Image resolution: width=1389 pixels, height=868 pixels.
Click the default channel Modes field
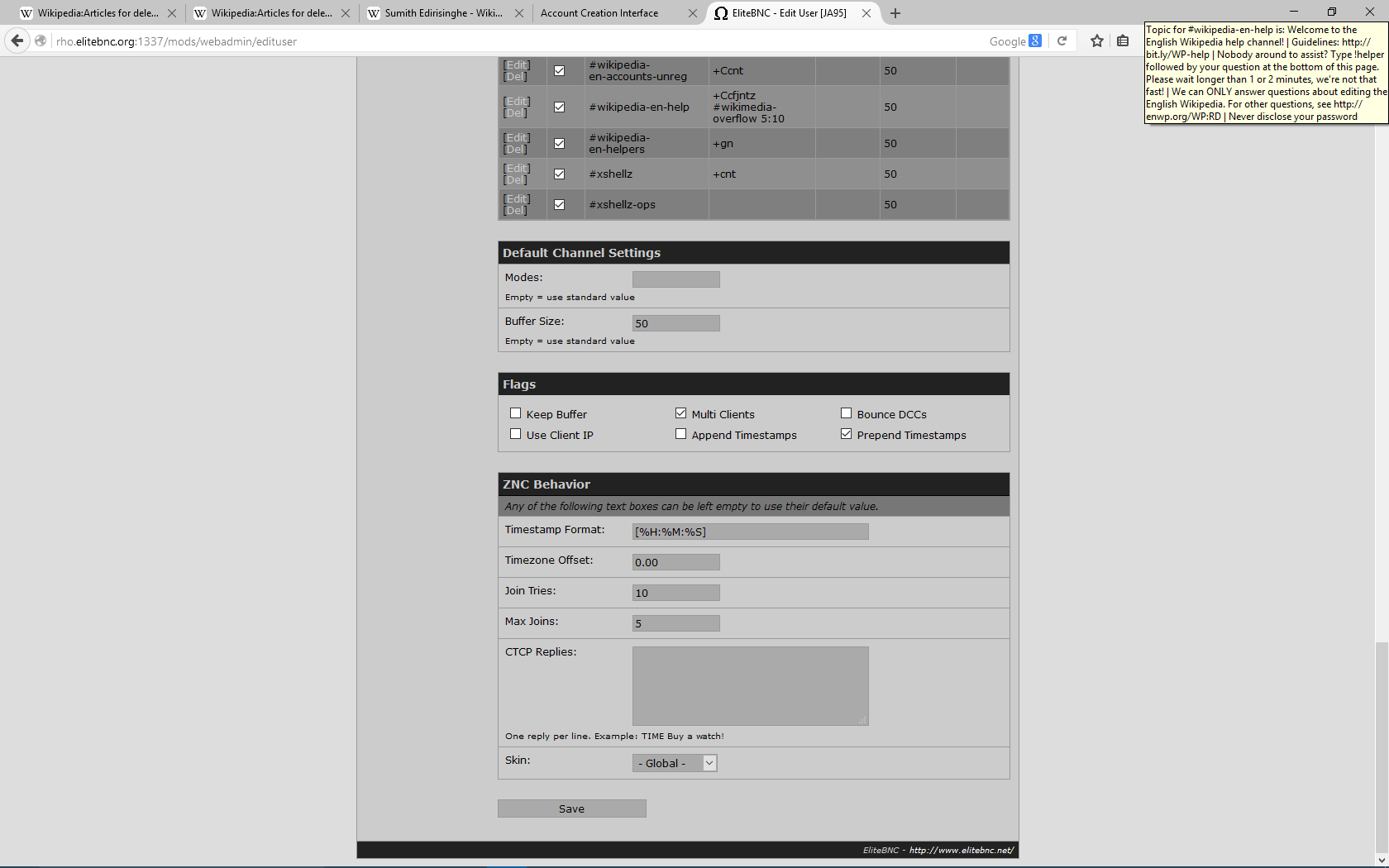(676, 279)
